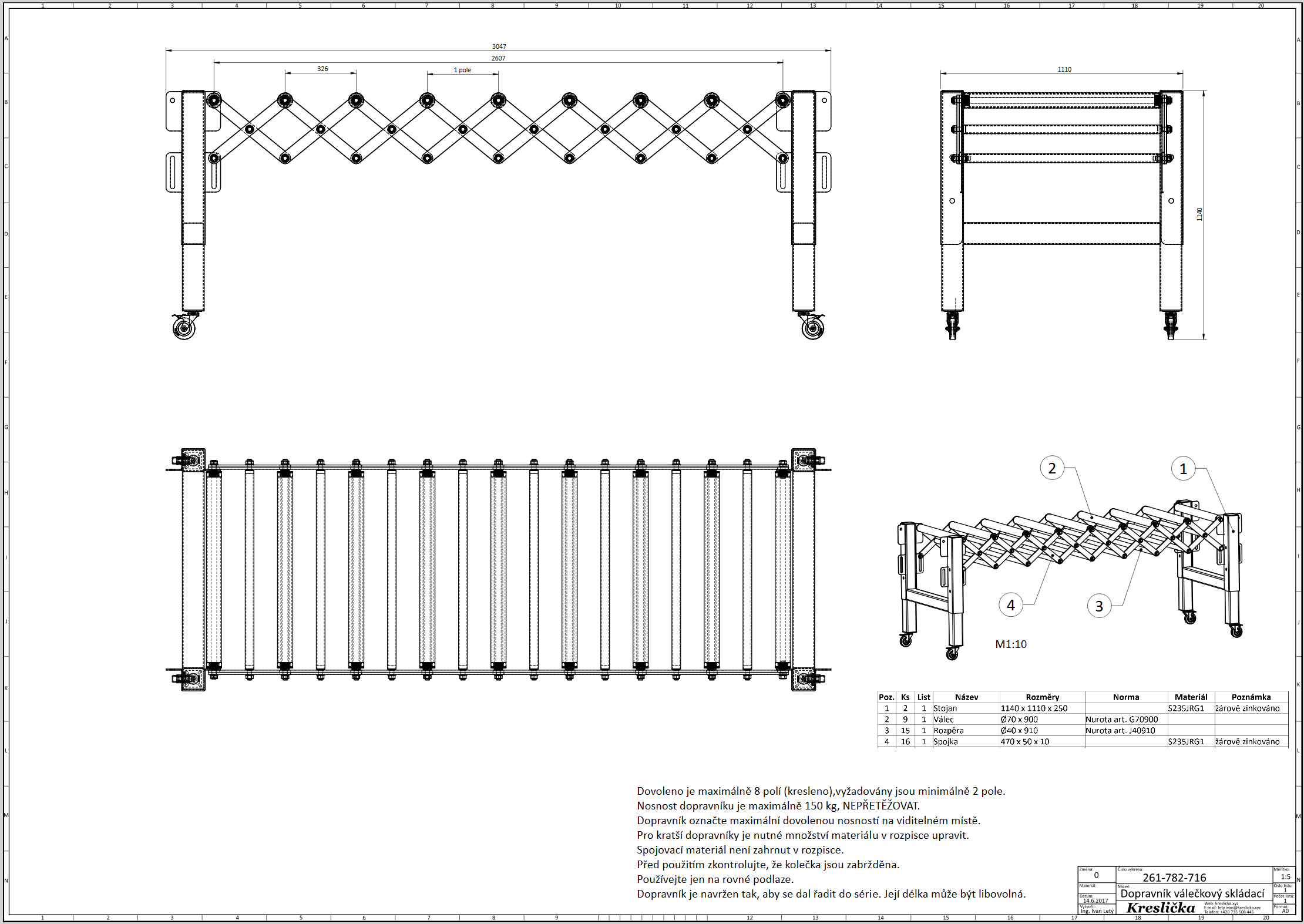The height and width of the screenshot is (924, 1304).
Task: Click drawing number 261-782-716
Action: pyautogui.click(x=1174, y=878)
